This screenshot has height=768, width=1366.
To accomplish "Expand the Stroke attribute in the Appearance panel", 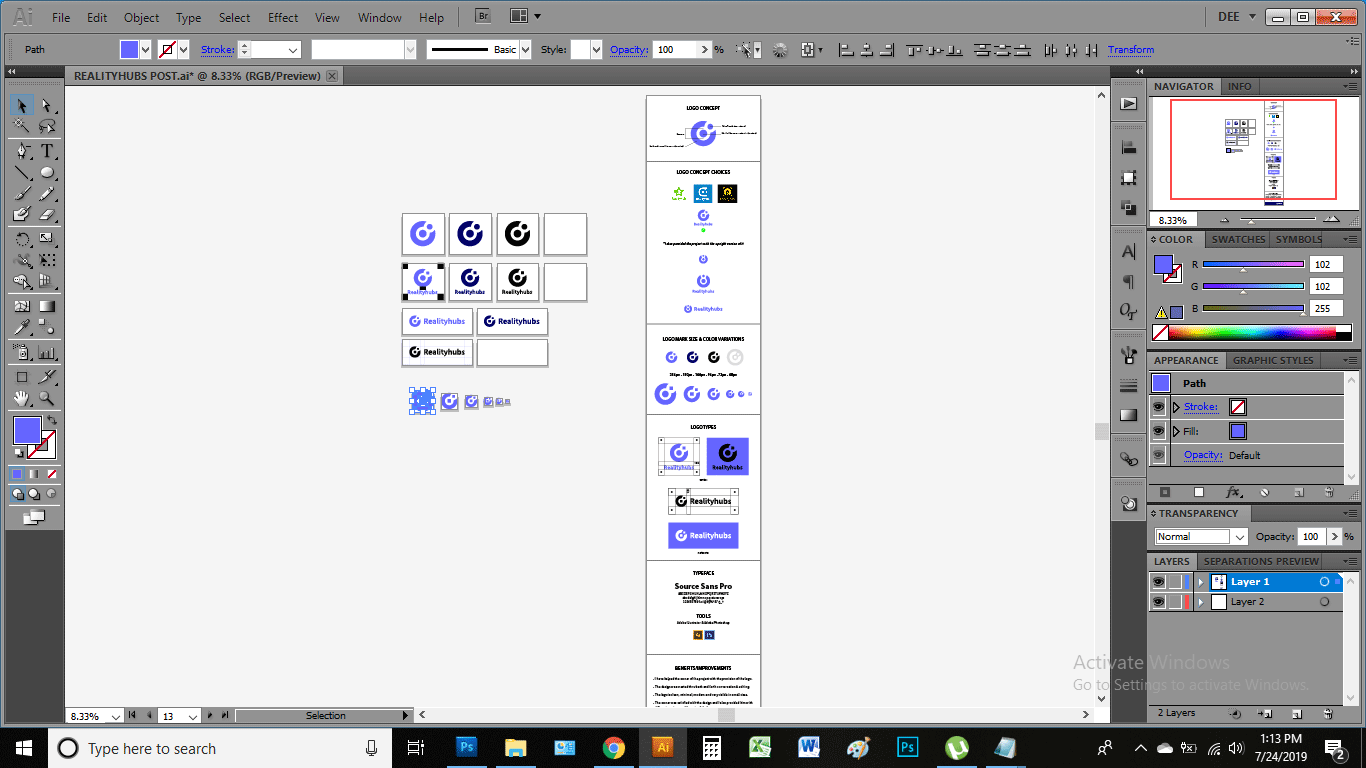I will click(x=1177, y=407).
